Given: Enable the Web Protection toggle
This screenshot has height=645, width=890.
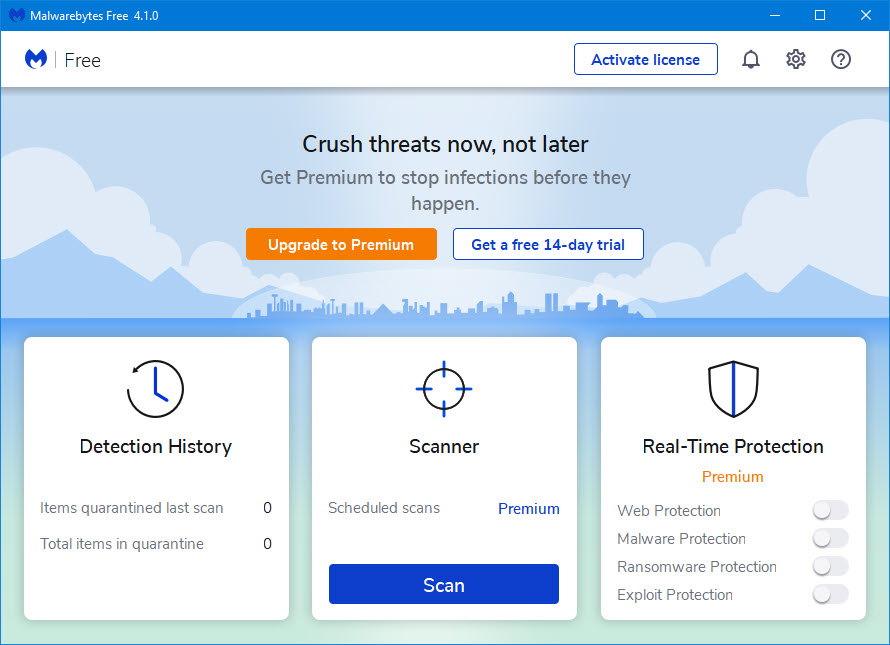Looking at the screenshot, I should tap(830, 511).
